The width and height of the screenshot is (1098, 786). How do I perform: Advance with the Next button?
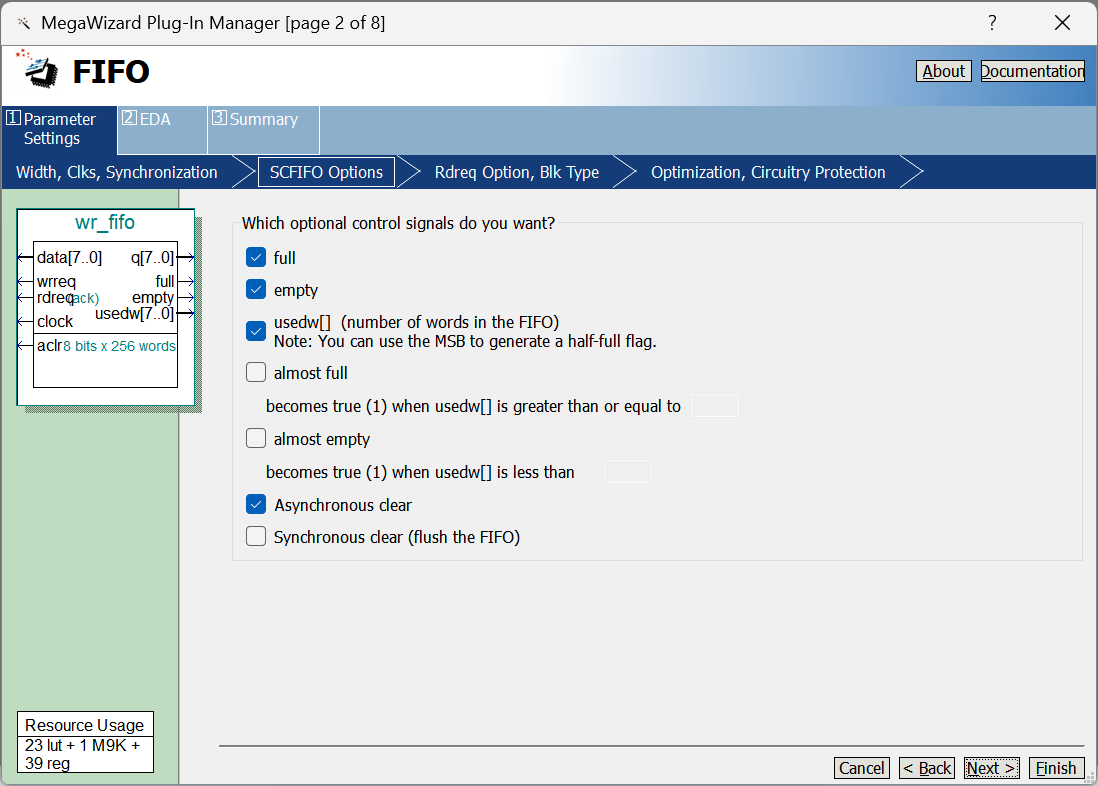pyautogui.click(x=992, y=768)
